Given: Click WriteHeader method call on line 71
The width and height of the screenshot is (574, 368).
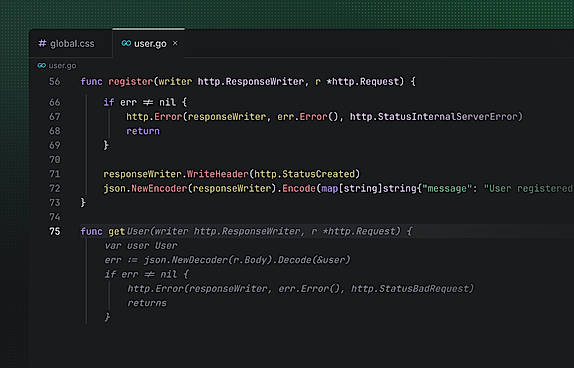Looking at the screenshot, I should click(217, 174).
